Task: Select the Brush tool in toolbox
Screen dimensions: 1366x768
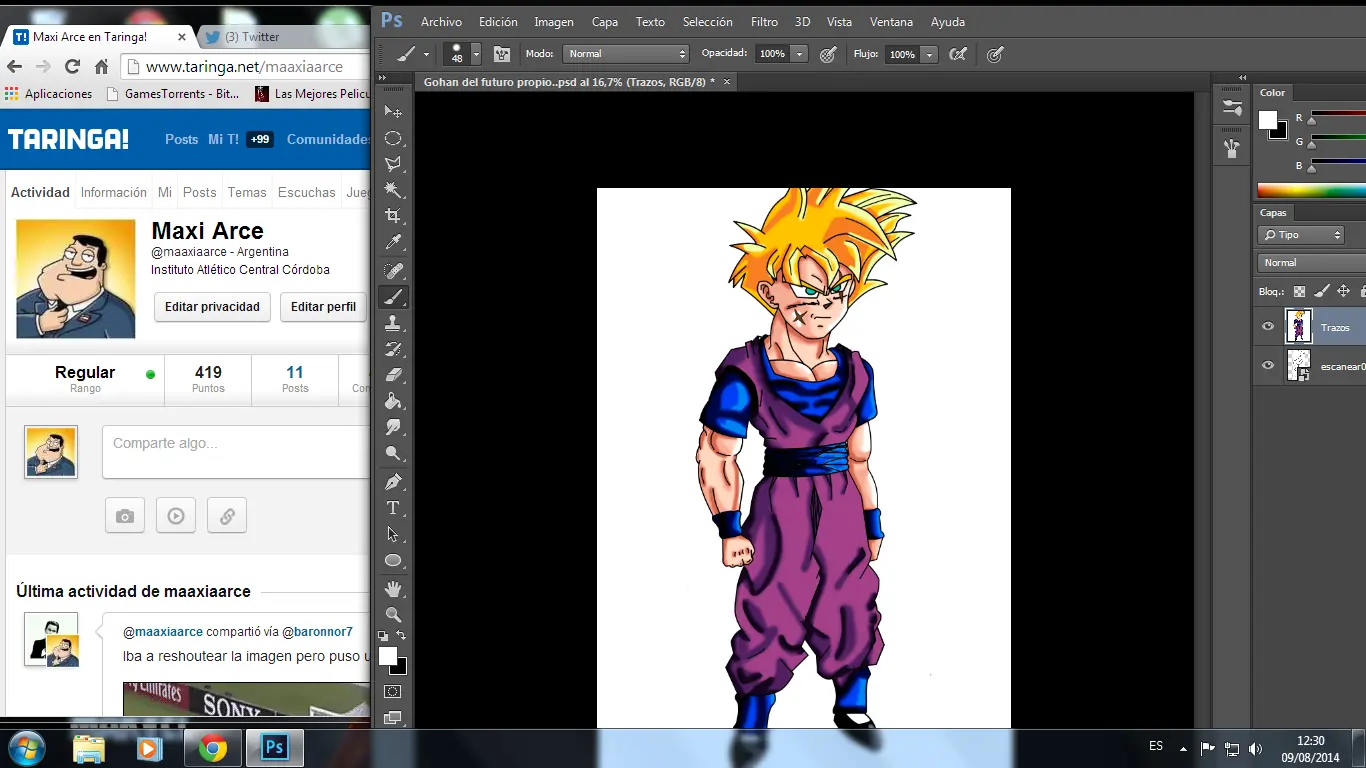Action: (393, 297)
